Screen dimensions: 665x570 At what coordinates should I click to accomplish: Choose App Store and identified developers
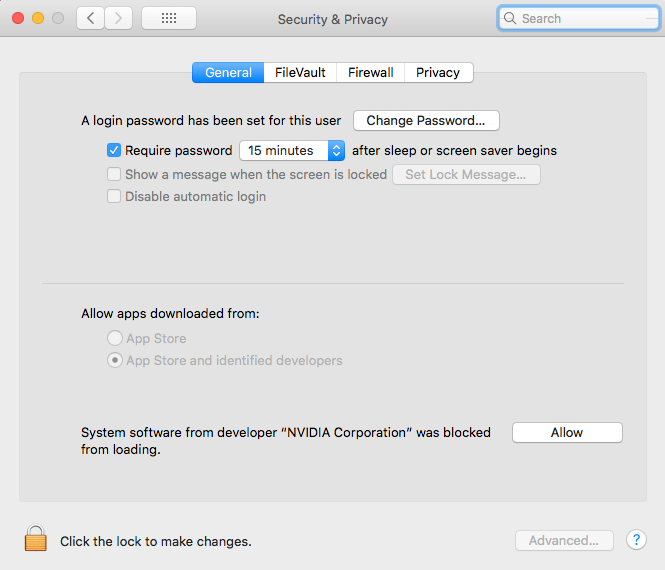point(115,361)
